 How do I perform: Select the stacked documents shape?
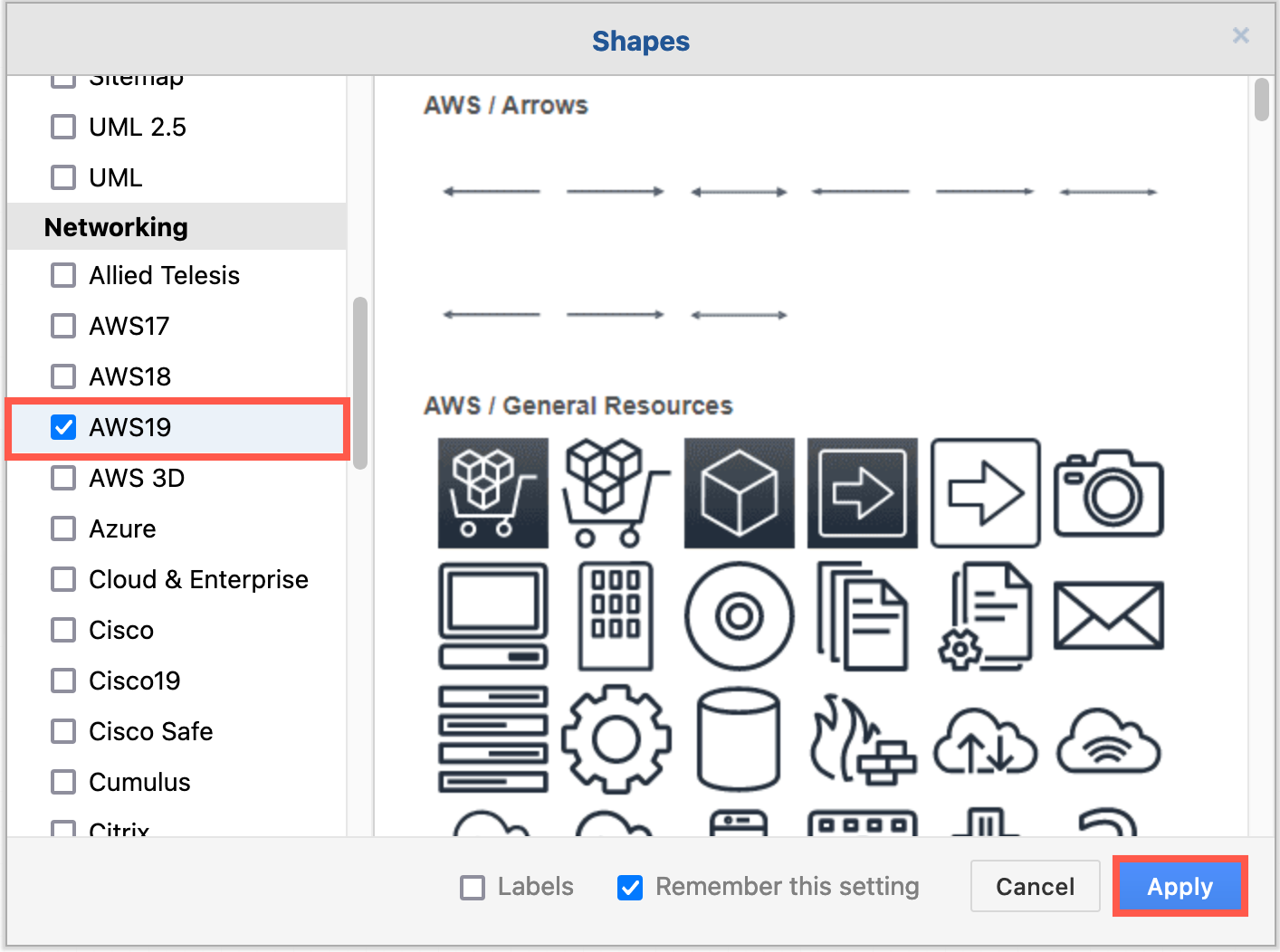point(862,615)
